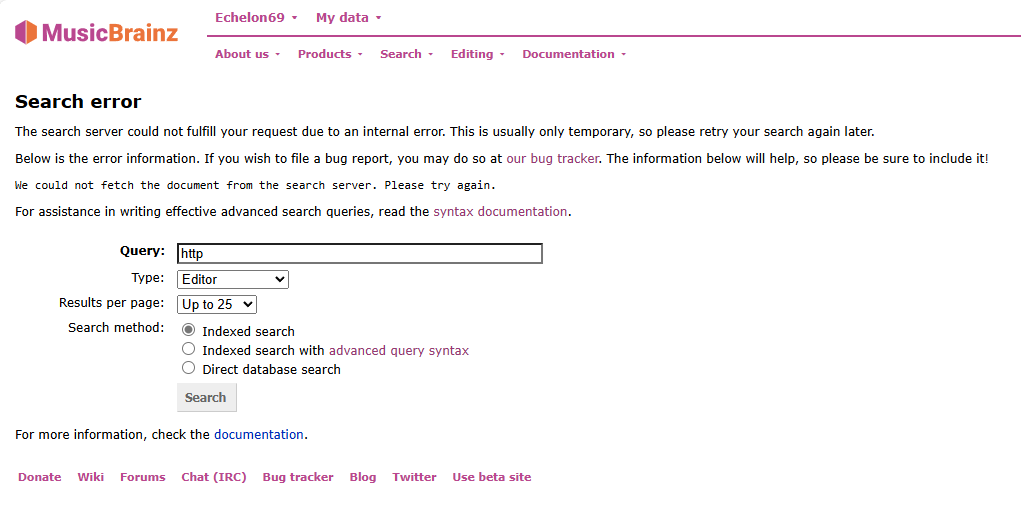This screenshot has width=1021, height=524.
Task: Select the Direct database search radio button
Action: [188, 368]
